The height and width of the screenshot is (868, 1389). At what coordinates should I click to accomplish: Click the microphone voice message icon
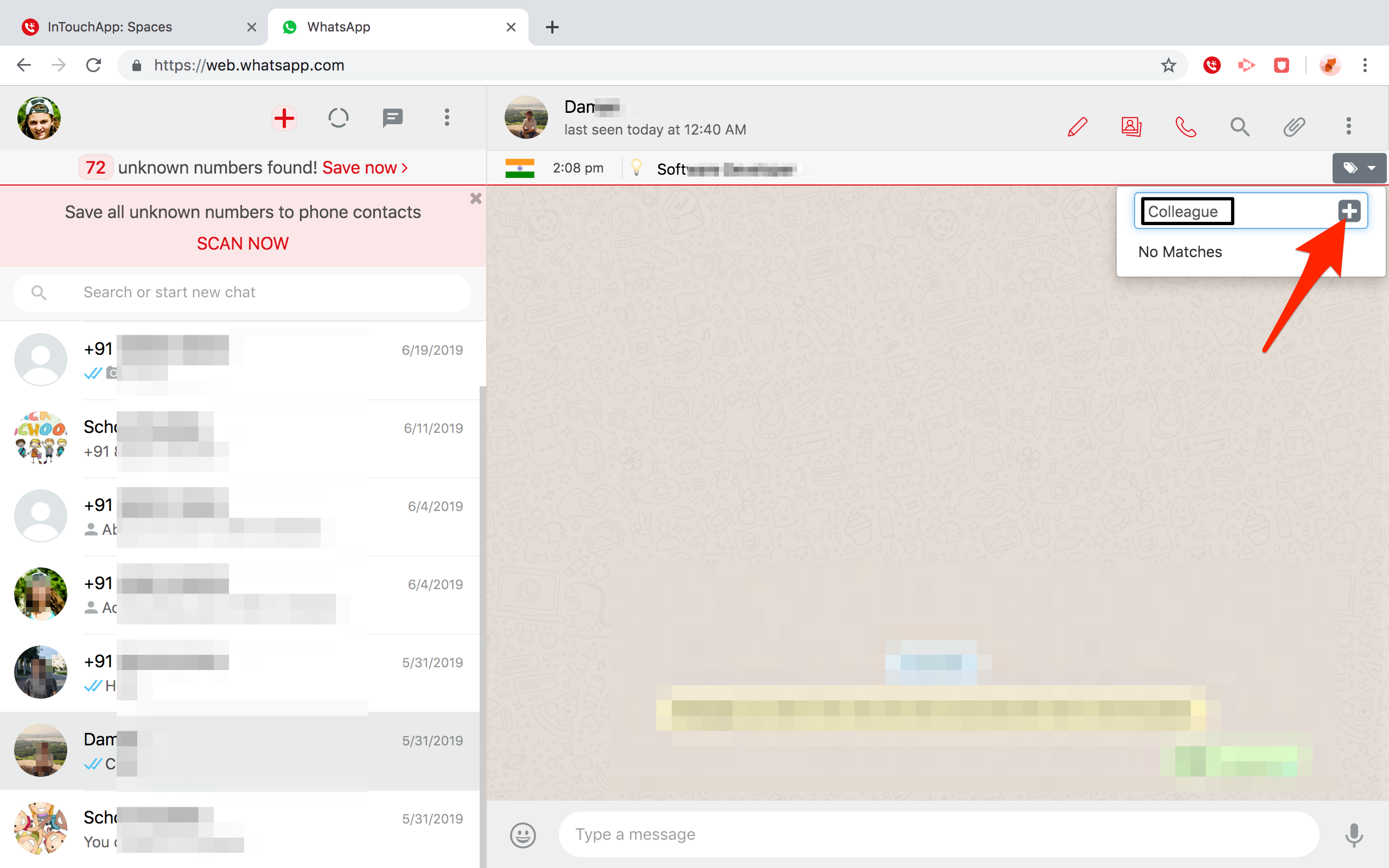(x=1353, y=835)
